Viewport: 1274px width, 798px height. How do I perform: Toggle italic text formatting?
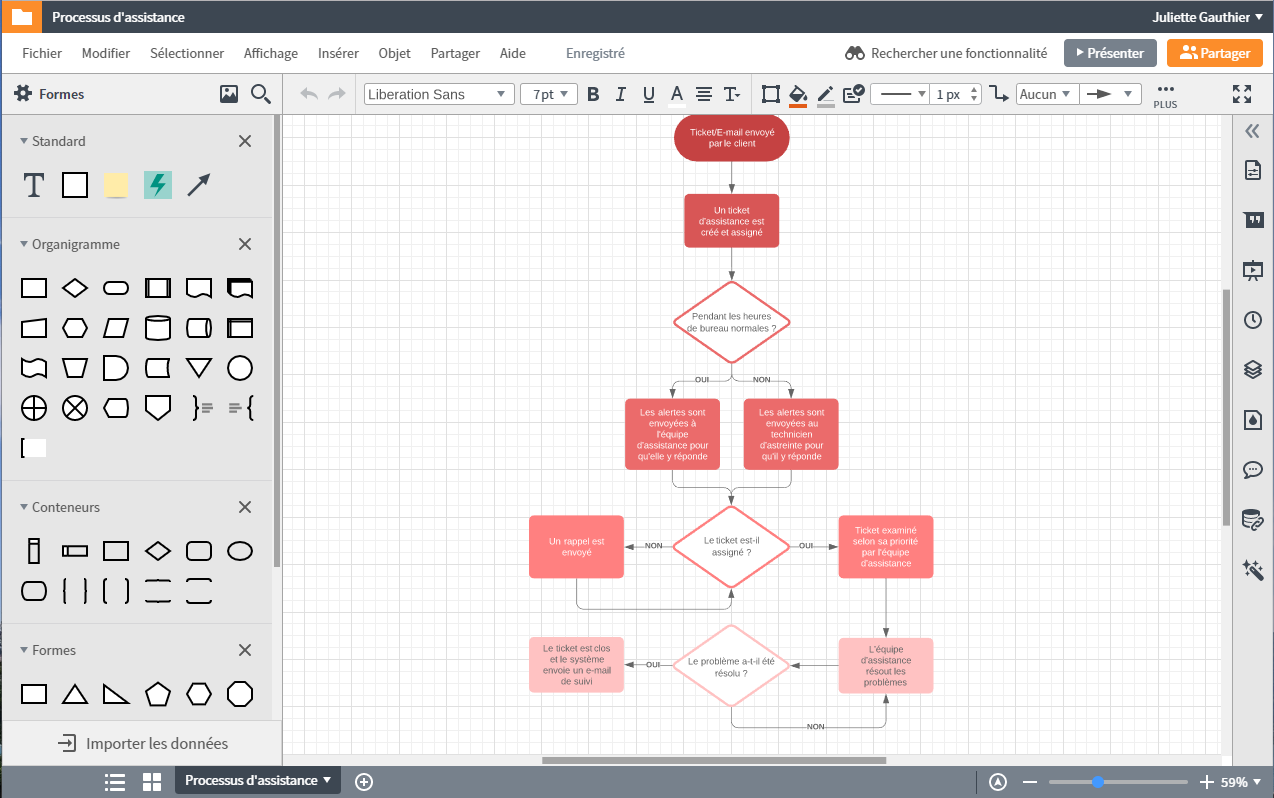[621, 94]
